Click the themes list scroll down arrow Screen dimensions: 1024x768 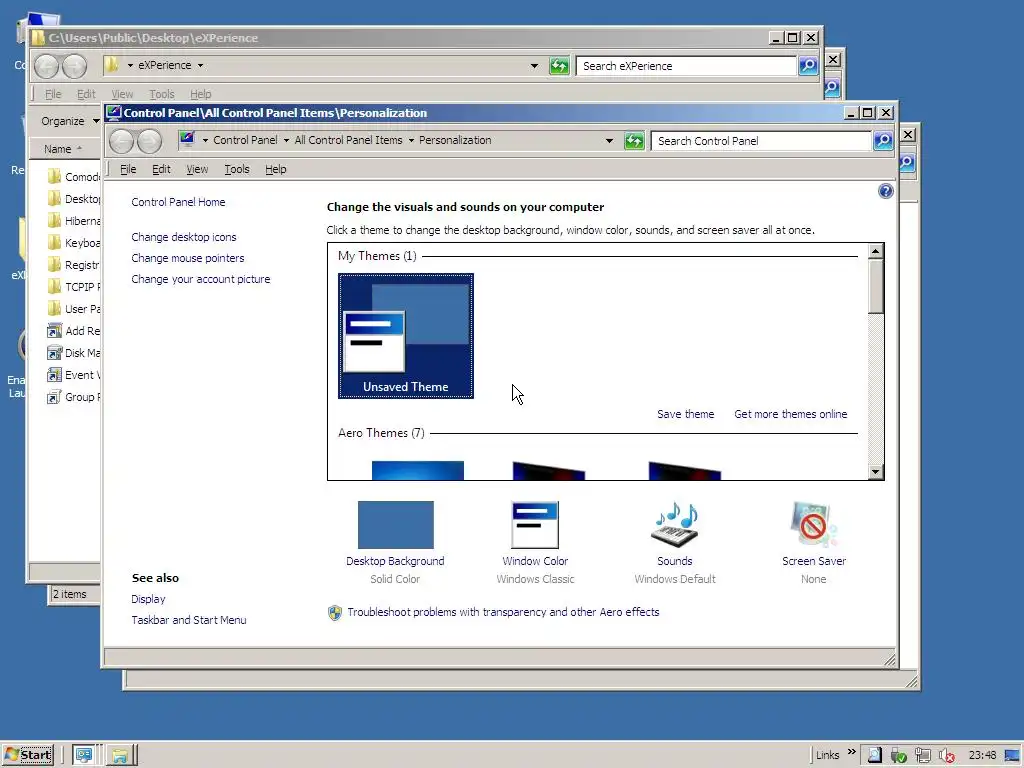(x=876, y=472)
